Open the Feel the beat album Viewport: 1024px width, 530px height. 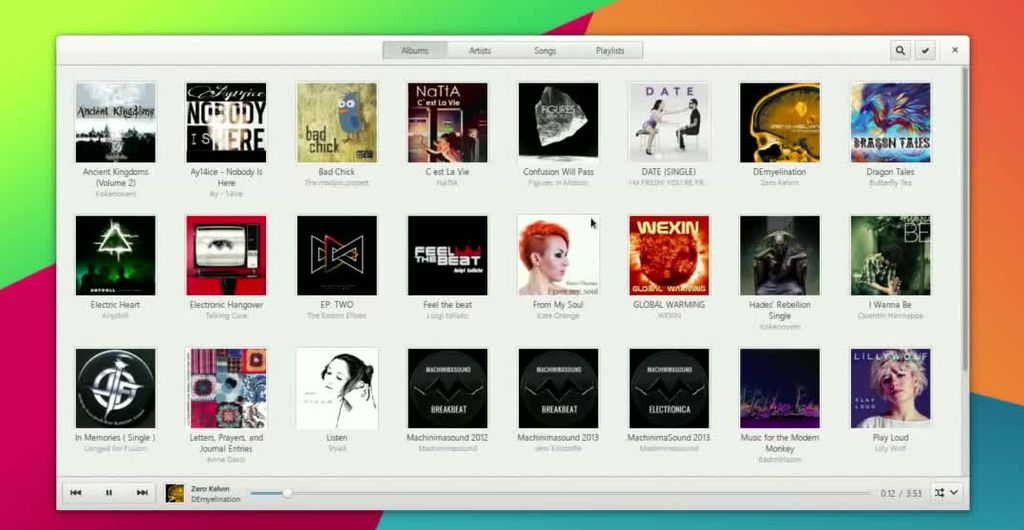(447, 255)
